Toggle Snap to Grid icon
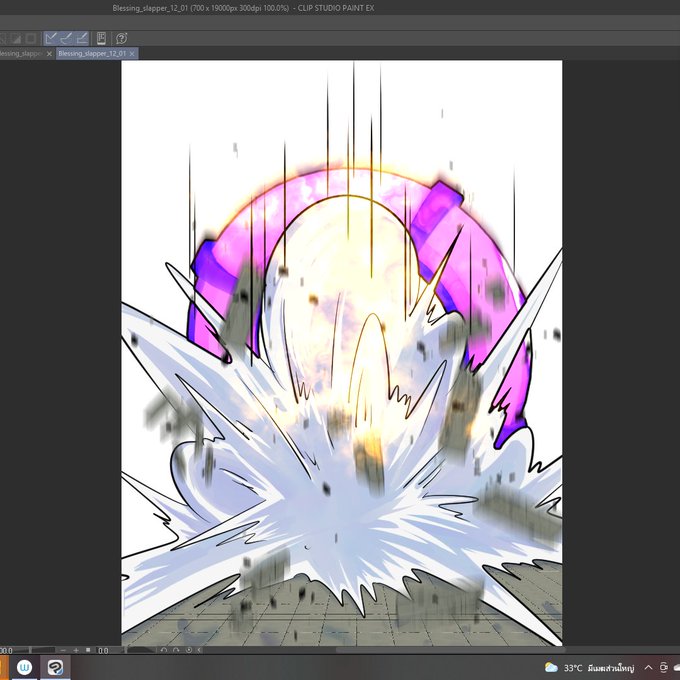The width and height of the screenshot is (680, 680). (x=82, y=39)
